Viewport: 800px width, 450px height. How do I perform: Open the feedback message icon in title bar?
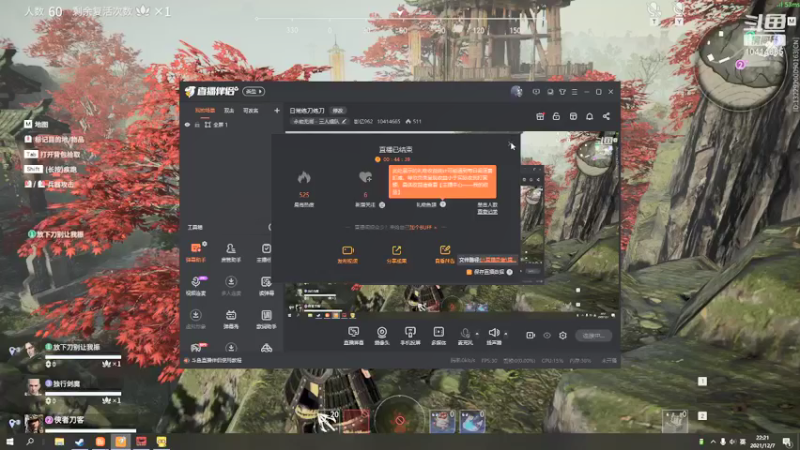tap(536, 92)
